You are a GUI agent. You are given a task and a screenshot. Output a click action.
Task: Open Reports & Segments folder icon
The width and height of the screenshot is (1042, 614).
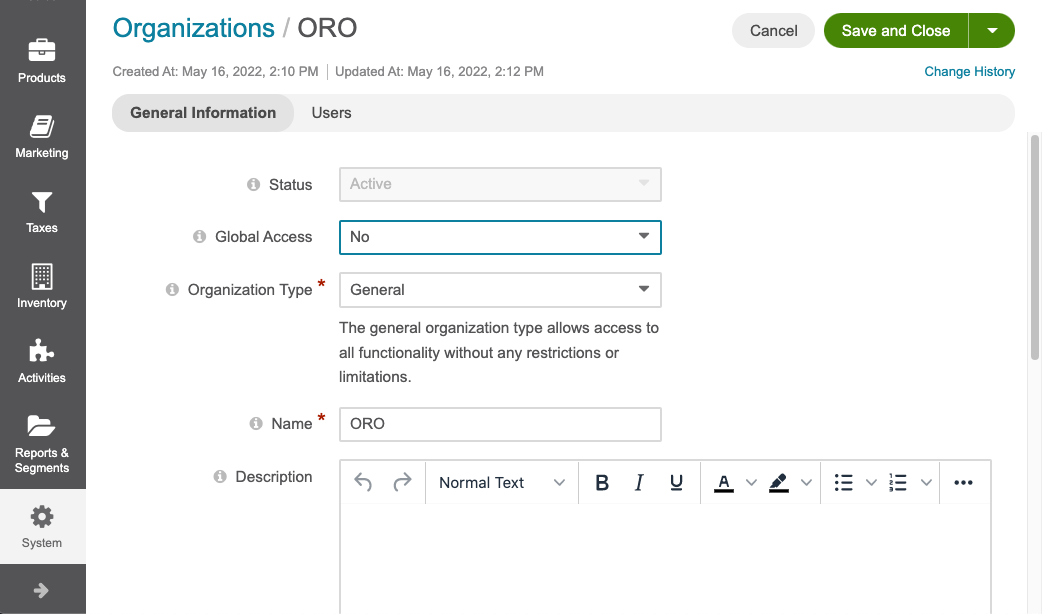pos(42,425)
